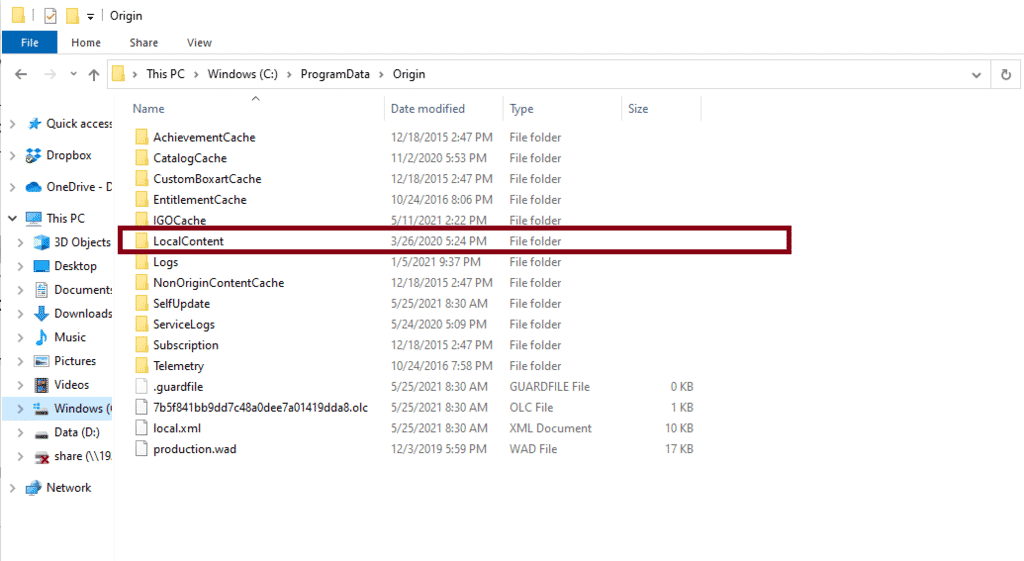Image resolution: width=1024 pixels, height=561 pixels.
Task: Select the EntitlementCache folder icon
Action: (x=142, y=200)
